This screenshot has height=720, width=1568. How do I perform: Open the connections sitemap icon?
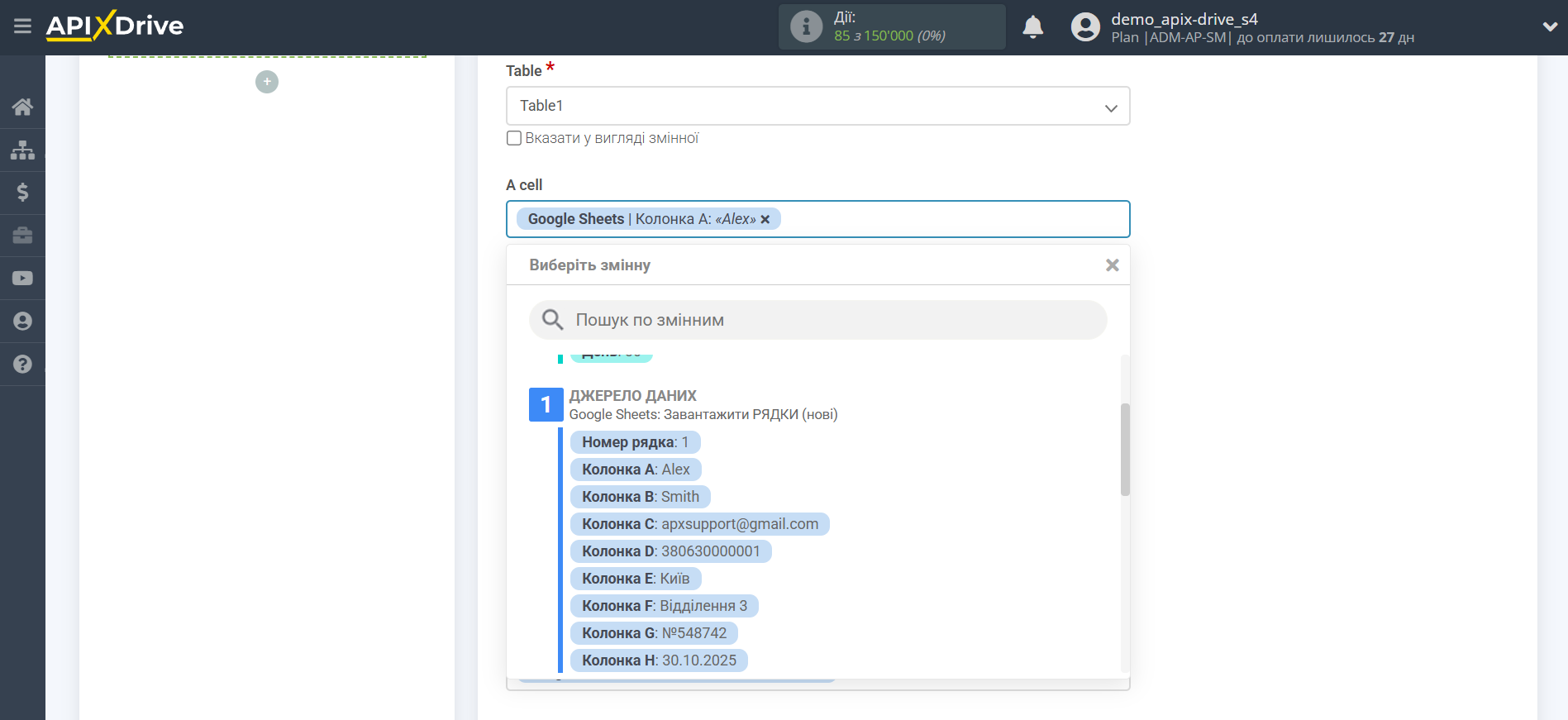pos(22,150)
